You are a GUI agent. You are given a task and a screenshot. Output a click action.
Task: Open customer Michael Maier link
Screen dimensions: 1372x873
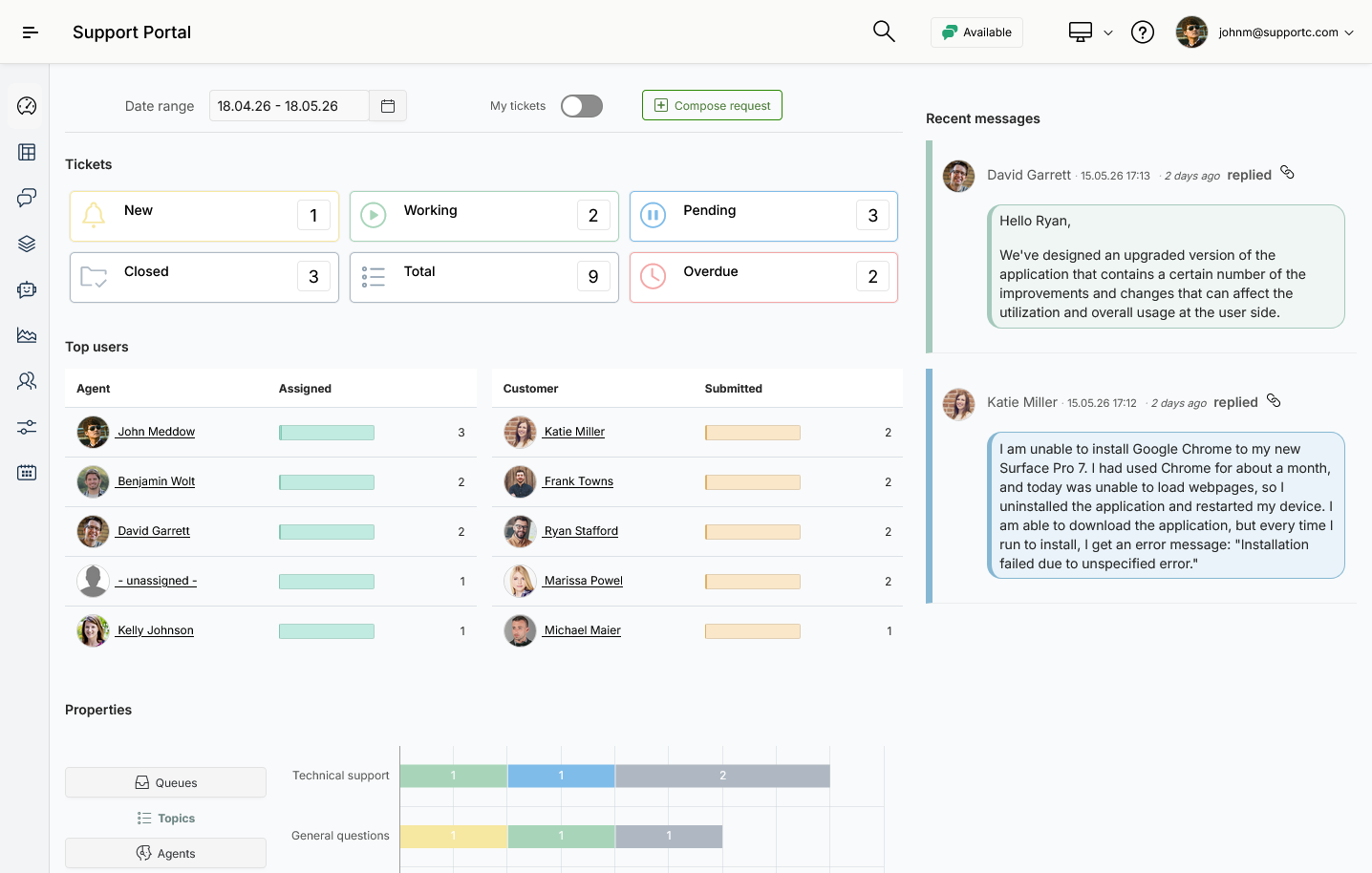pos(582,630)
